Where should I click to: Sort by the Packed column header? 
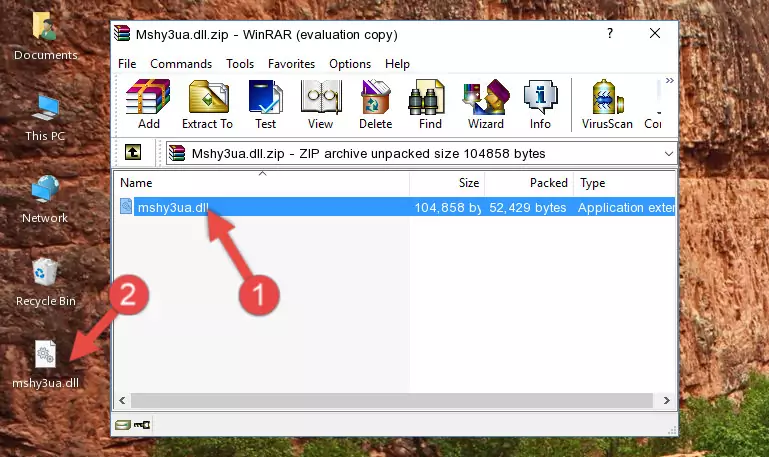(x=529, y=183)
